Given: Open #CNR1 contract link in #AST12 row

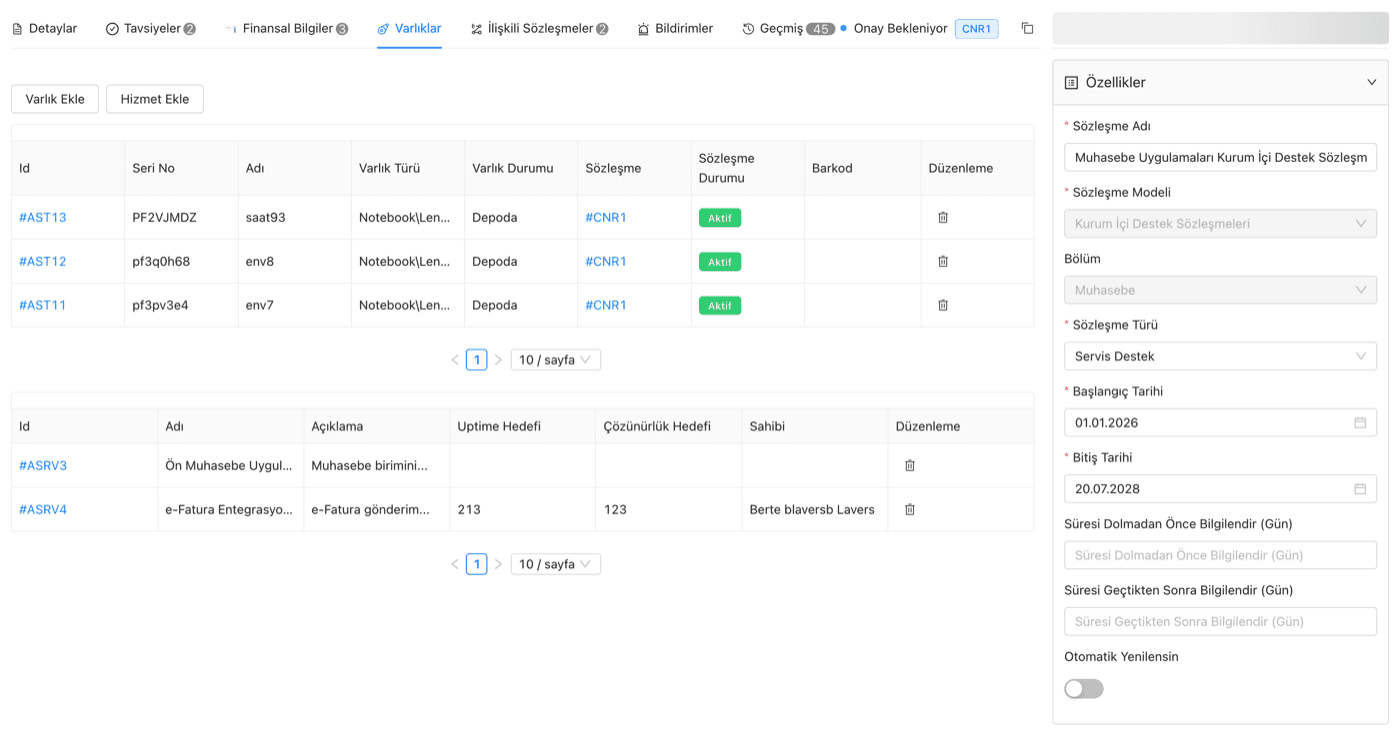Looking at the screenshot, I should (x=606, y=261).
